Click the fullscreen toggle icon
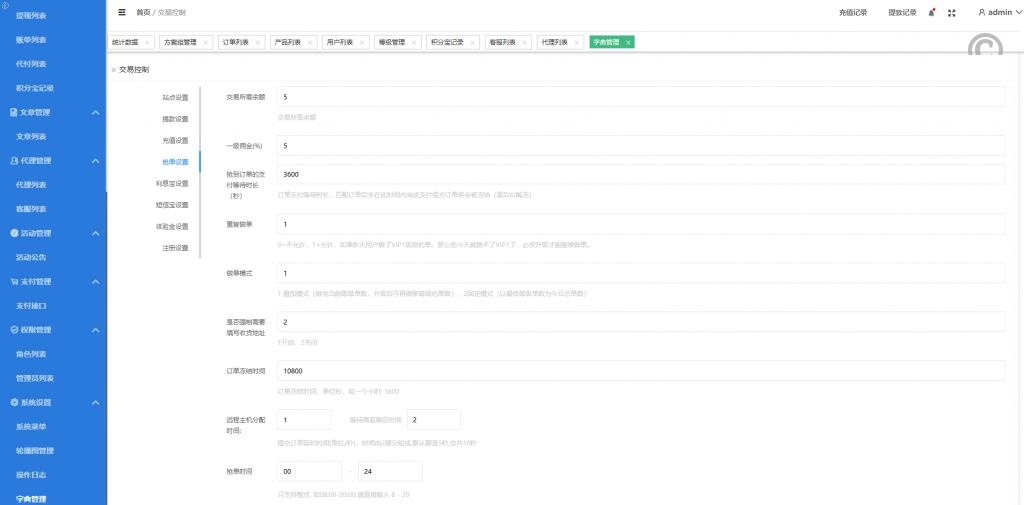 (x=952, y=12)
